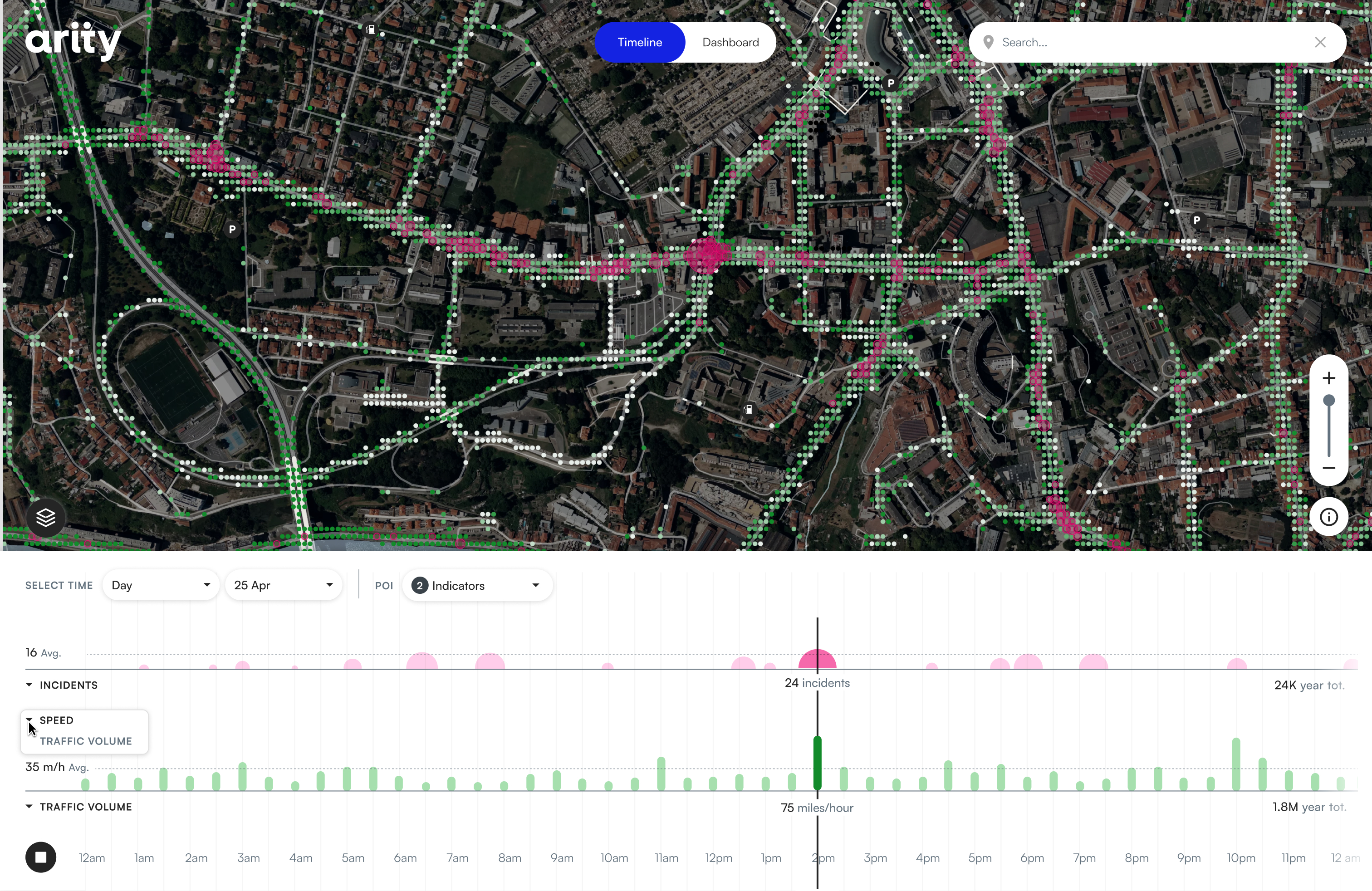Screen dimensions: 1372x891
Task: Open the POI Indicators dropdown
Action: click(x=477, y=585)
